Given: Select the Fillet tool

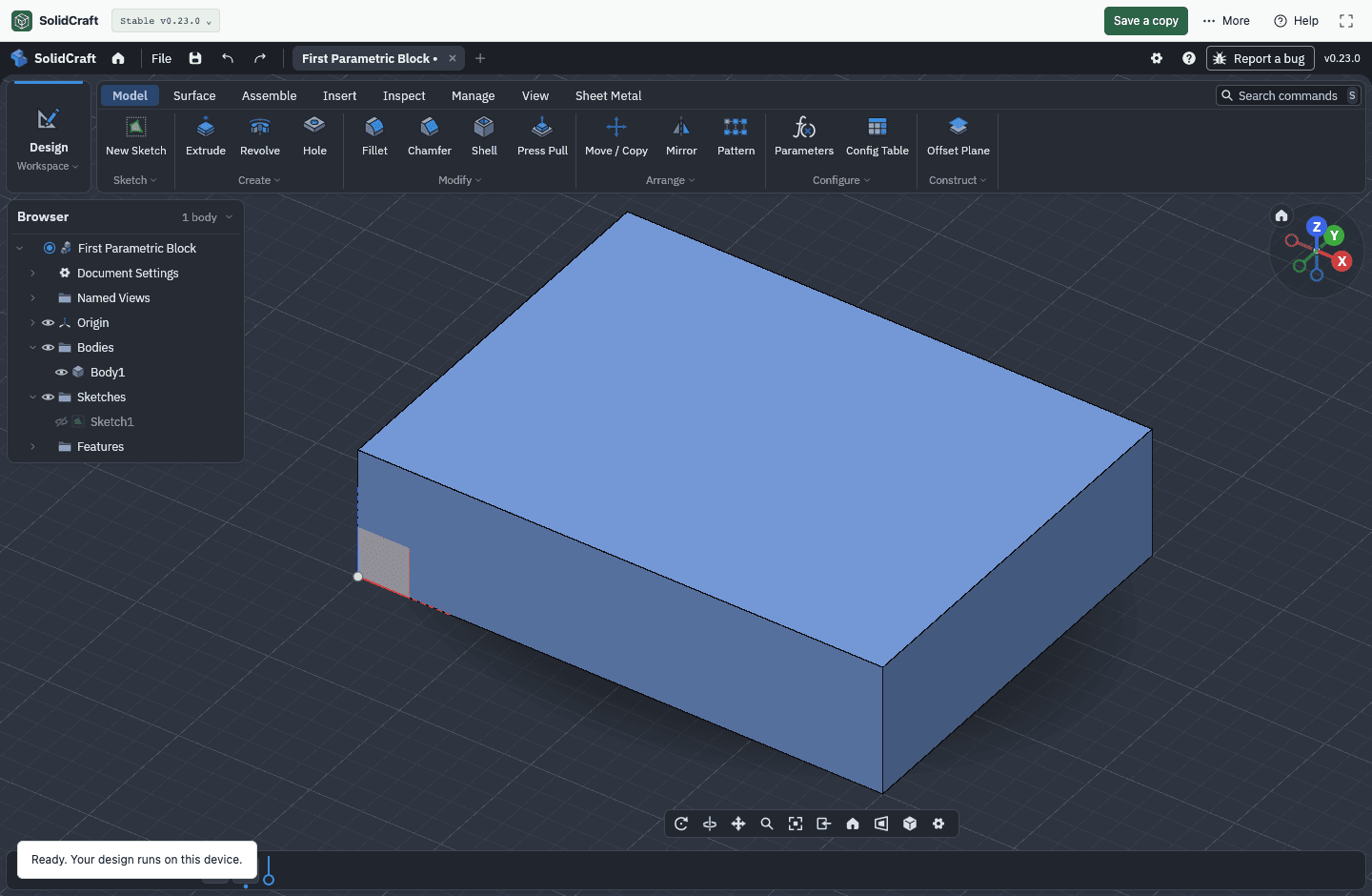Looking at the screenshot, I should click(x=374, y=136).
